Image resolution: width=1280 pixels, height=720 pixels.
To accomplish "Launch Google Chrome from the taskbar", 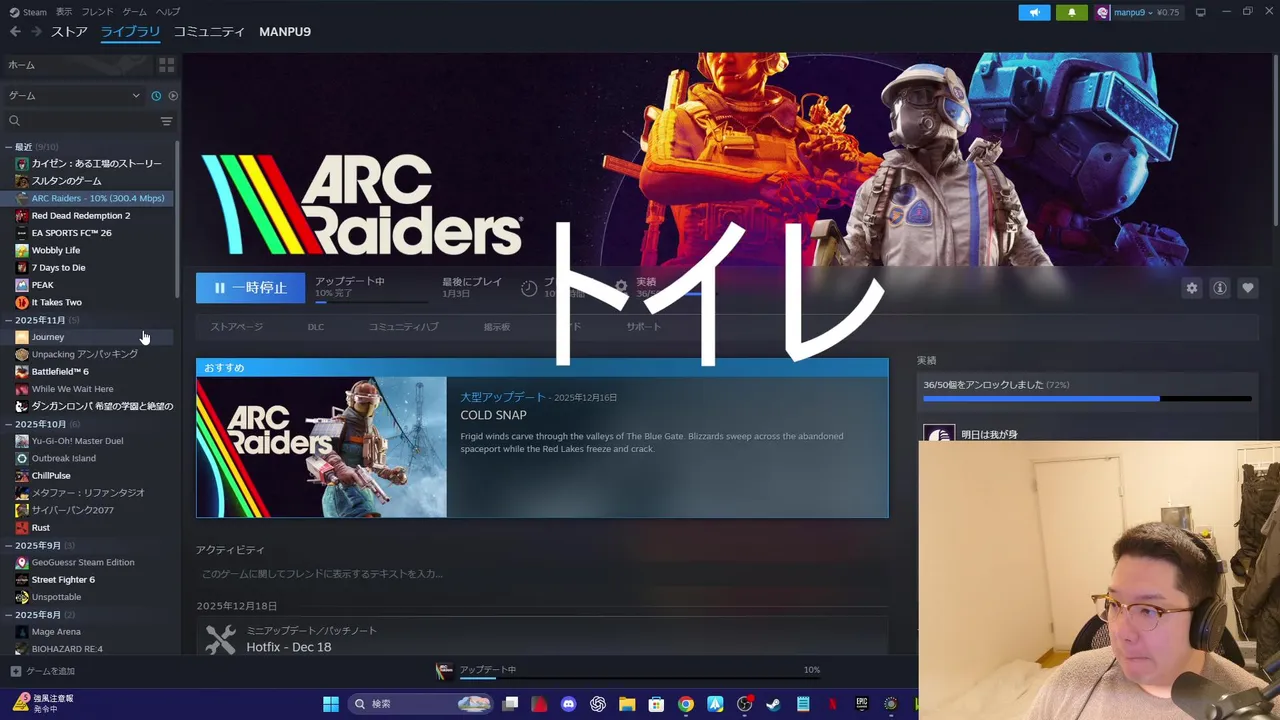I will (x=686, y=704).
